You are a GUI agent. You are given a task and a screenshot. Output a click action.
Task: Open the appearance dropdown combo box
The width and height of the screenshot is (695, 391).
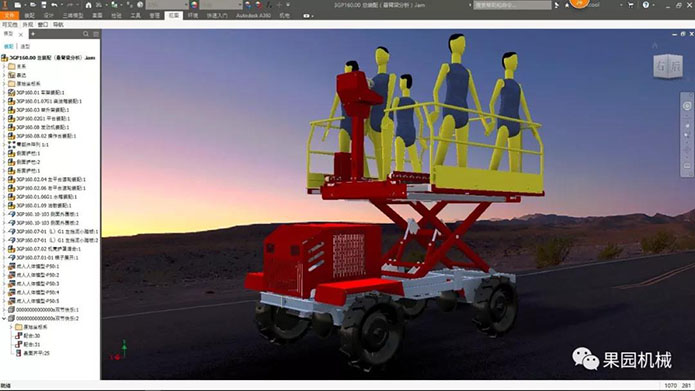(221, 5)
